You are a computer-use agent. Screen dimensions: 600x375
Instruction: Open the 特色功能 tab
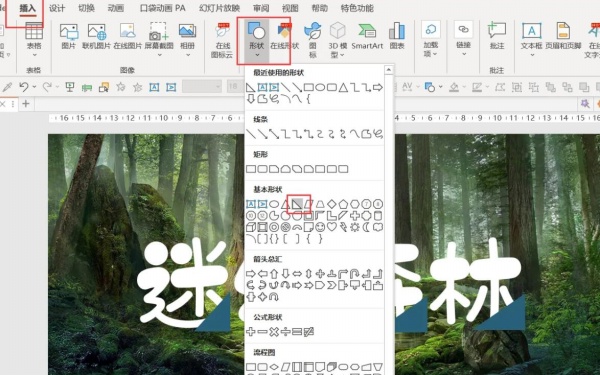[x=357, y=8]
